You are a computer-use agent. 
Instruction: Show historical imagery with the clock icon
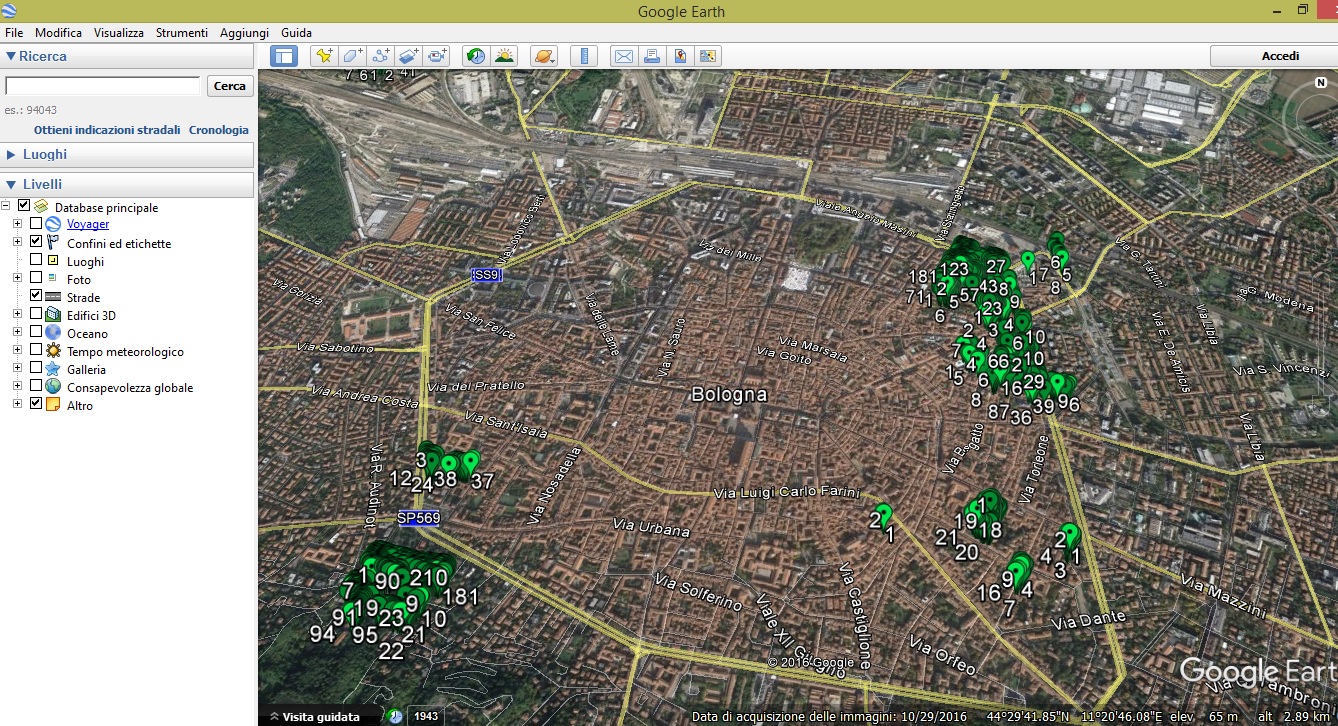[x=475, y=56]
